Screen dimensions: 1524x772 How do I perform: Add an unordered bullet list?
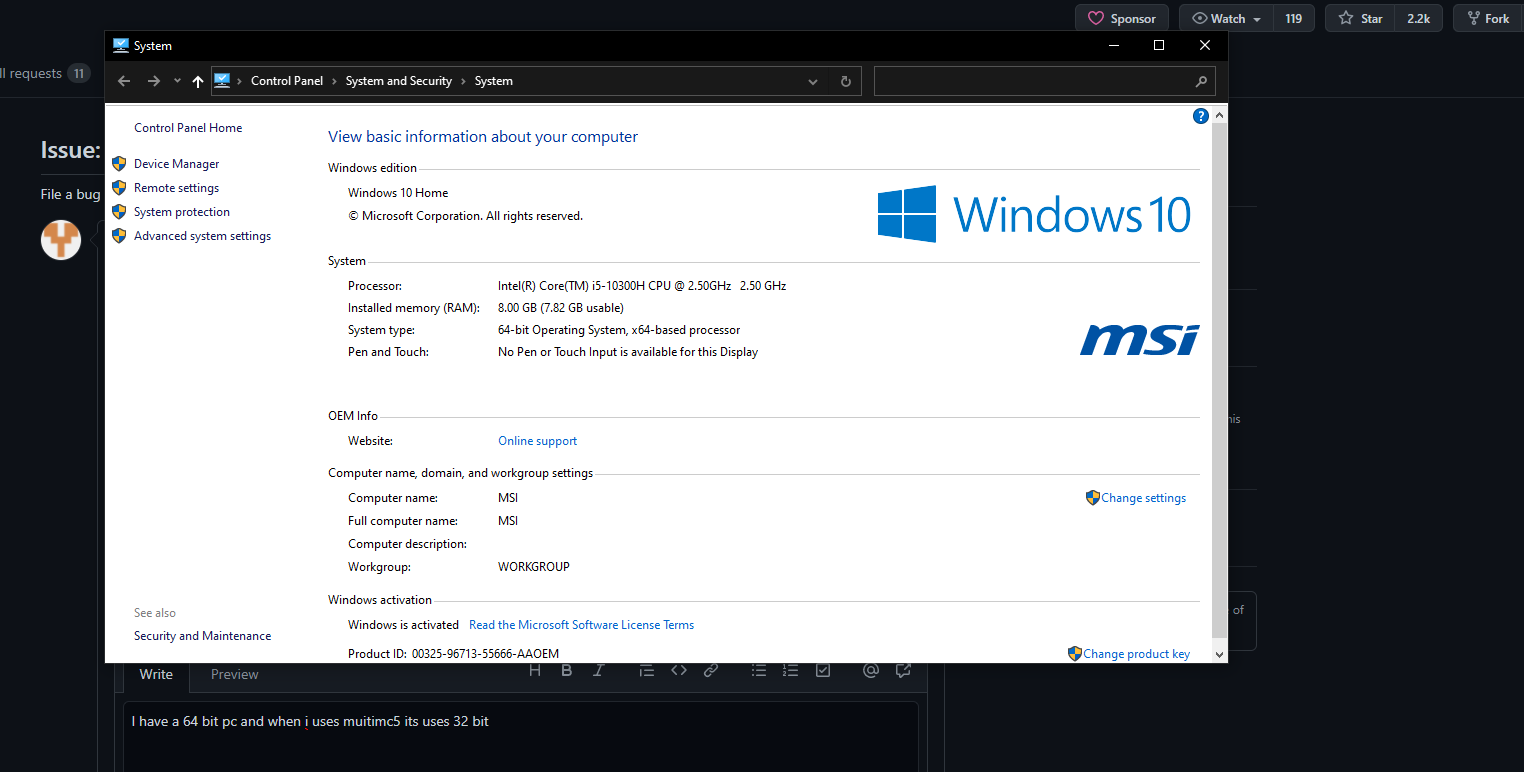[x=759, y=670]
